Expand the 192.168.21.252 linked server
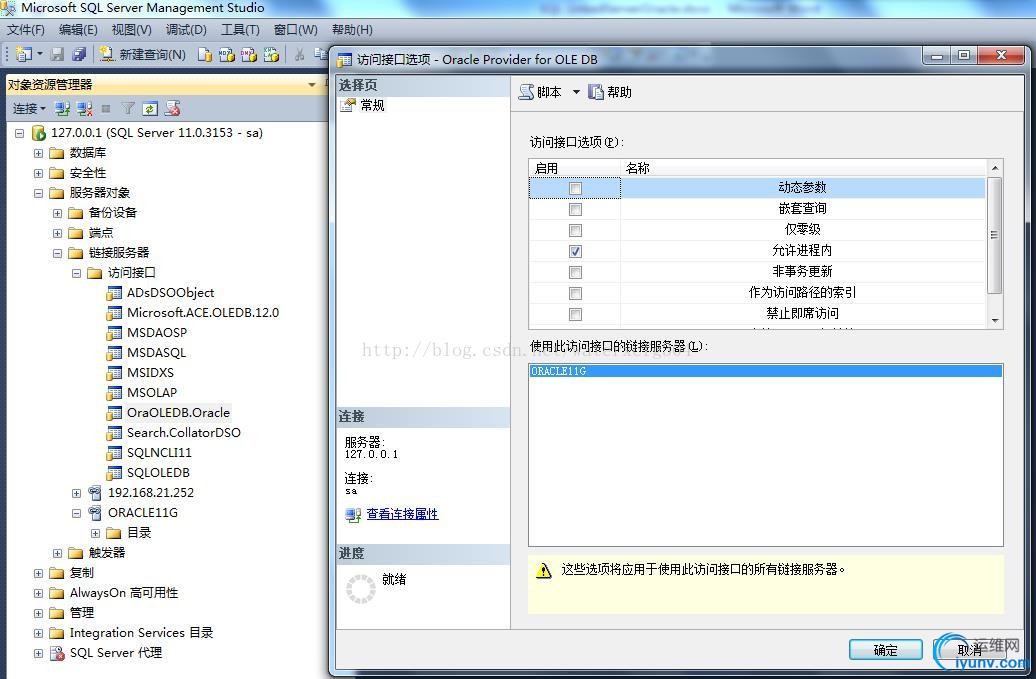 click(77, 493)
